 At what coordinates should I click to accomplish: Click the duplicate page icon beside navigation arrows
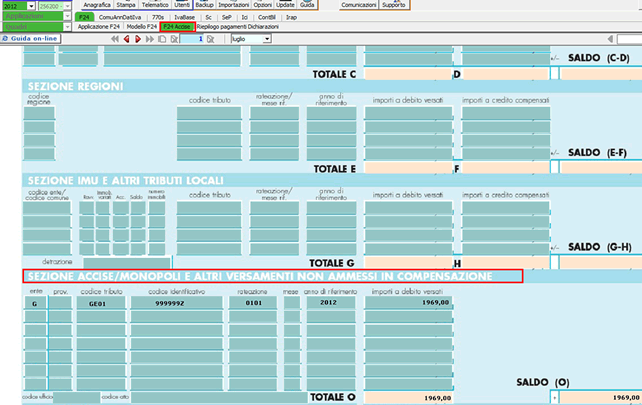coord(162,39)
